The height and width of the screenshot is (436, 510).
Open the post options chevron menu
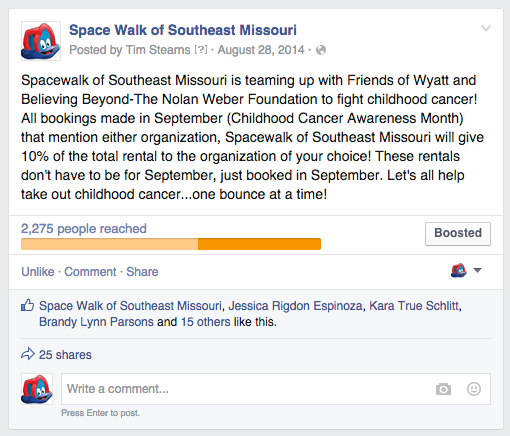tap(486, 28)
